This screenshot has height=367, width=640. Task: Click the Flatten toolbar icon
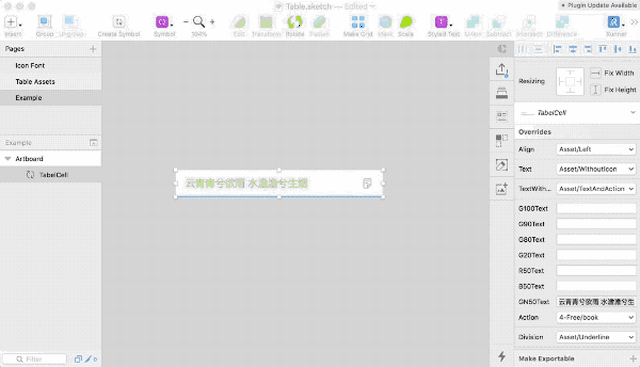(x=319, y=22)
